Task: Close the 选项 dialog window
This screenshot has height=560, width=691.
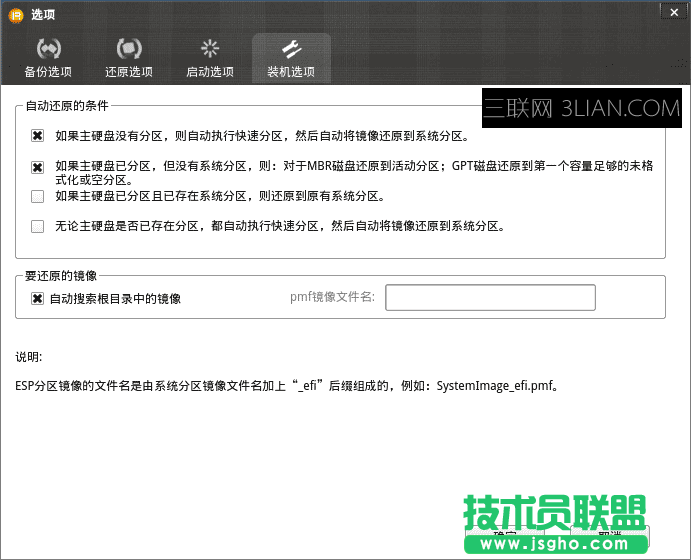Action: (672, 11)
